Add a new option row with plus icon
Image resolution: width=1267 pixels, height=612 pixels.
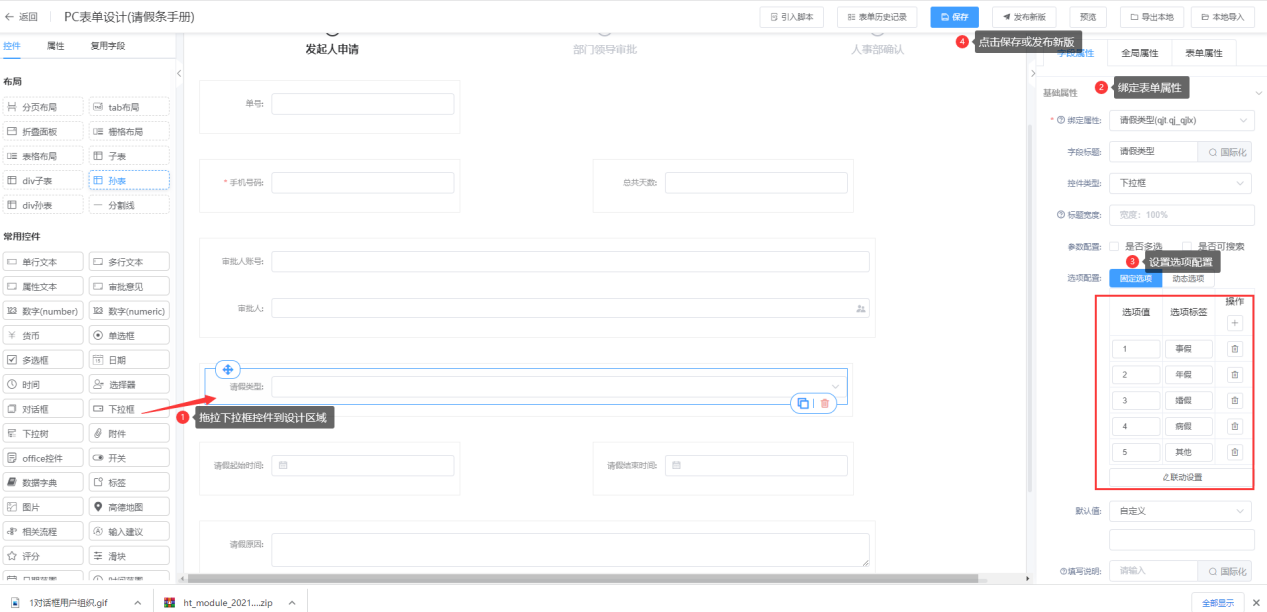point(1234,323)
